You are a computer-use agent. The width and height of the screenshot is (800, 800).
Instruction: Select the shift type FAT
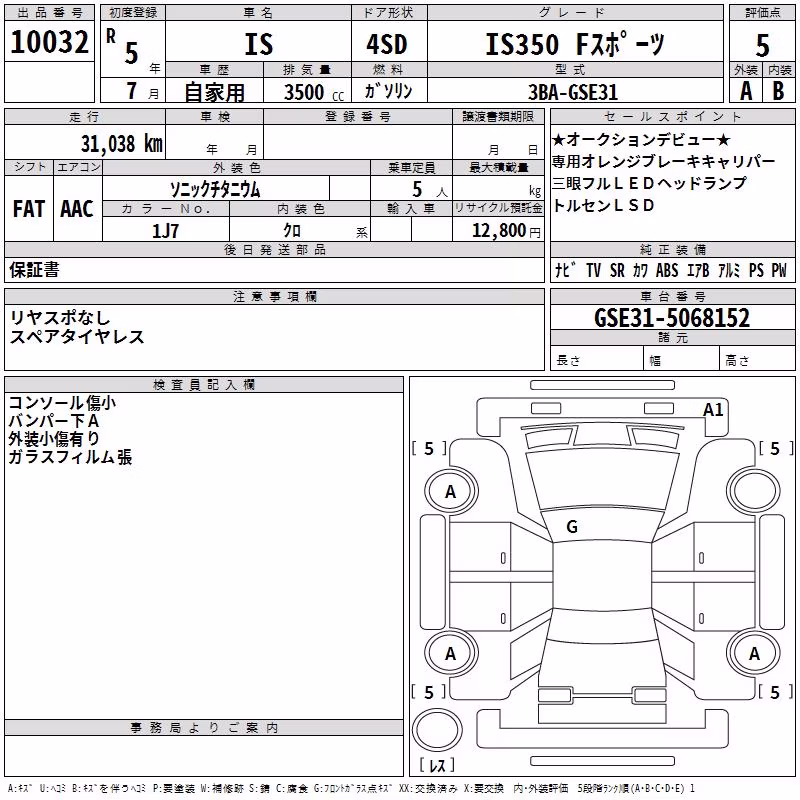pyautogui.click(x=29, y=209)
